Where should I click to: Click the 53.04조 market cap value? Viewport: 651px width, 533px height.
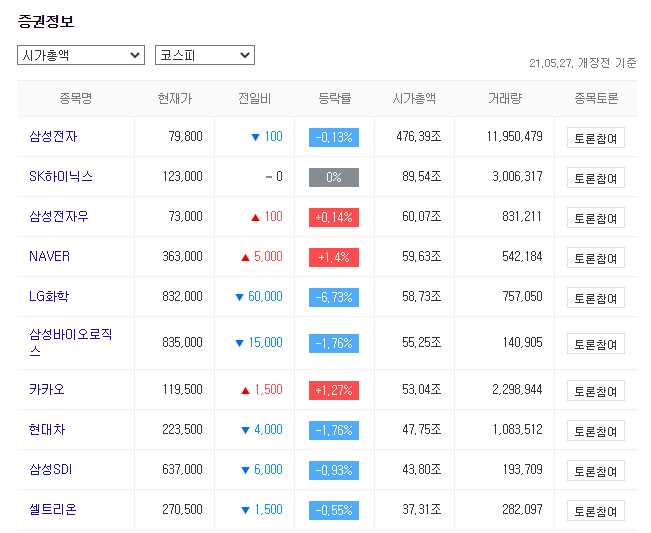(x=422, y=389)
